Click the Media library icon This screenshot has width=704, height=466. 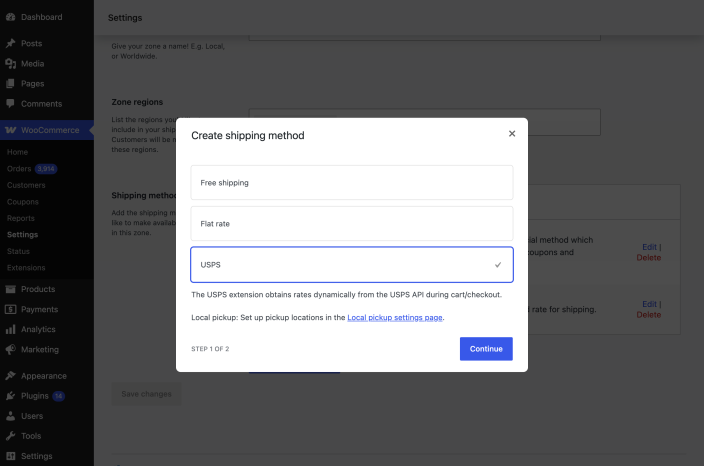pos(11,64)
